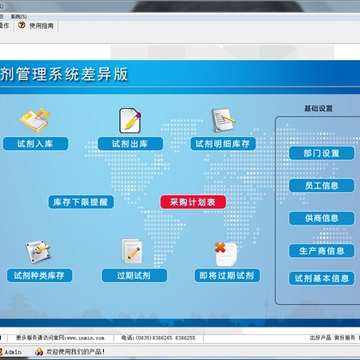The image size is (360, 360).
Task: Click the Admin user label in status bar
Action: click(x=13, y=352)
